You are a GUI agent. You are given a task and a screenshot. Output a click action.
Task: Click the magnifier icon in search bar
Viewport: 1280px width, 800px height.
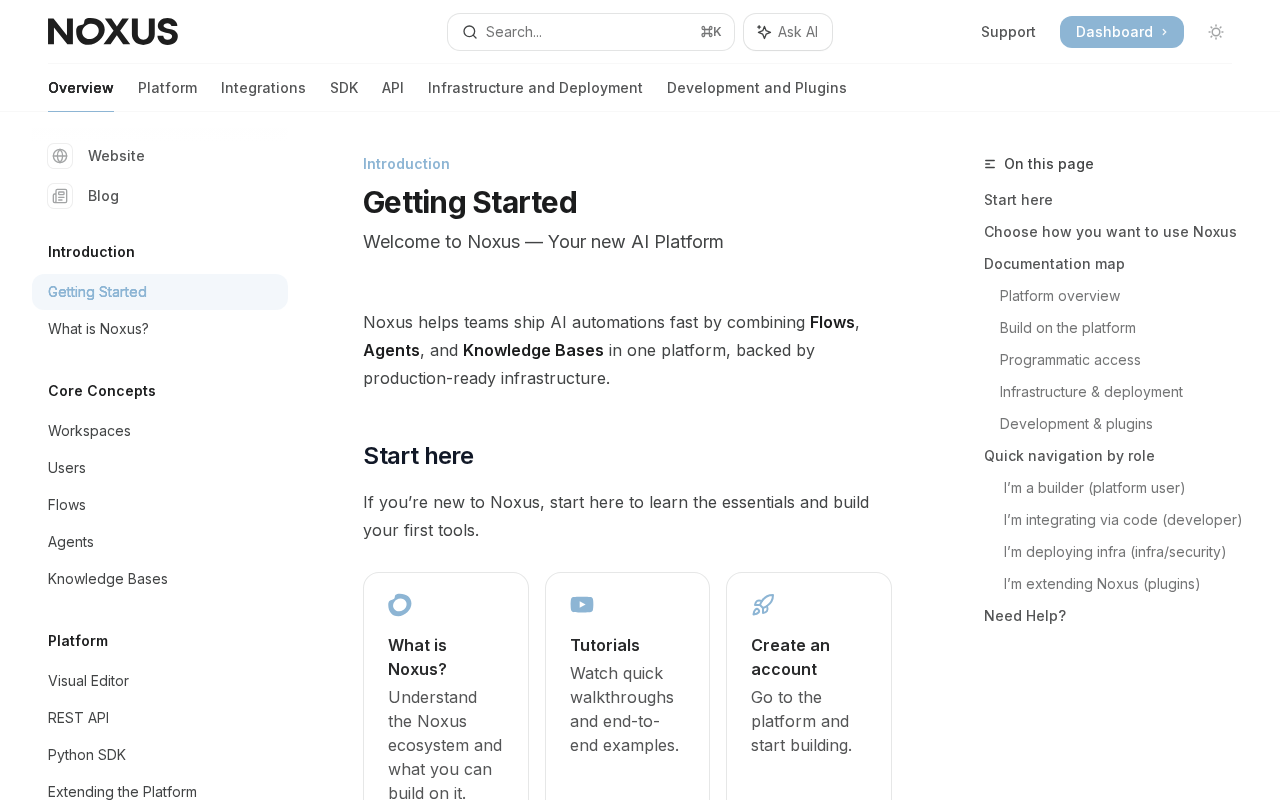pos(470,32)
